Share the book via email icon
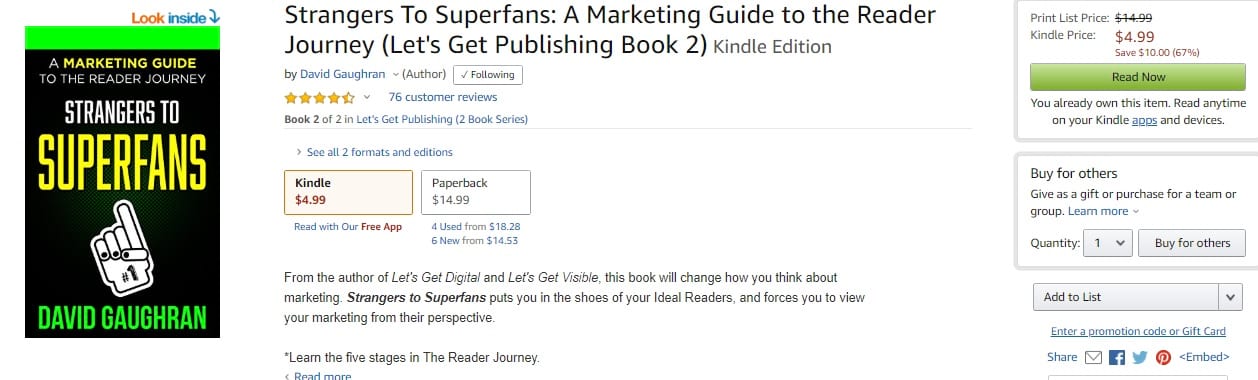The image size is (1258, 380). point(1093,357)
